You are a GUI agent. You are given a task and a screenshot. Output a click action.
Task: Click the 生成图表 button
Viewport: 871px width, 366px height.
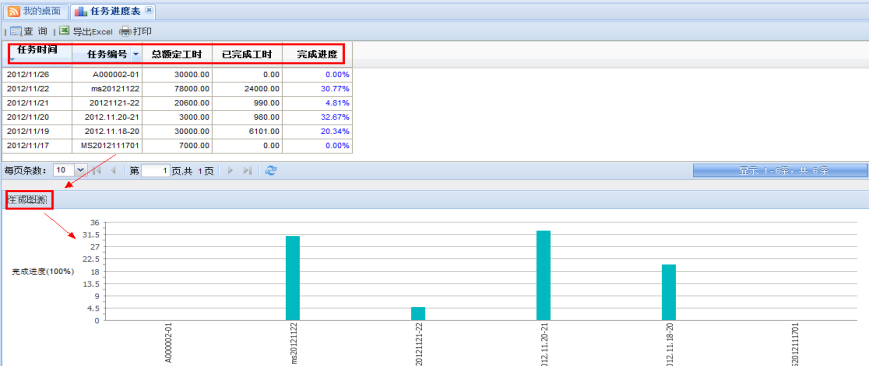tap(28, 199)
